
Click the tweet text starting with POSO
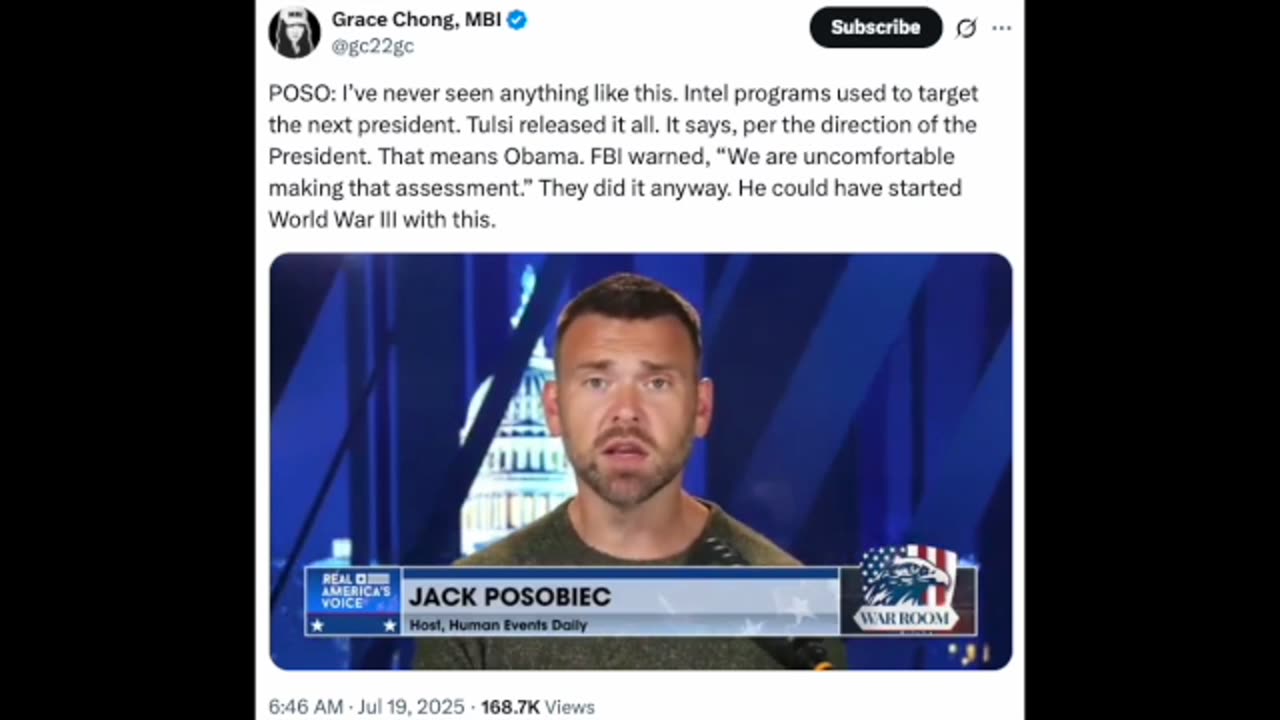623,156
